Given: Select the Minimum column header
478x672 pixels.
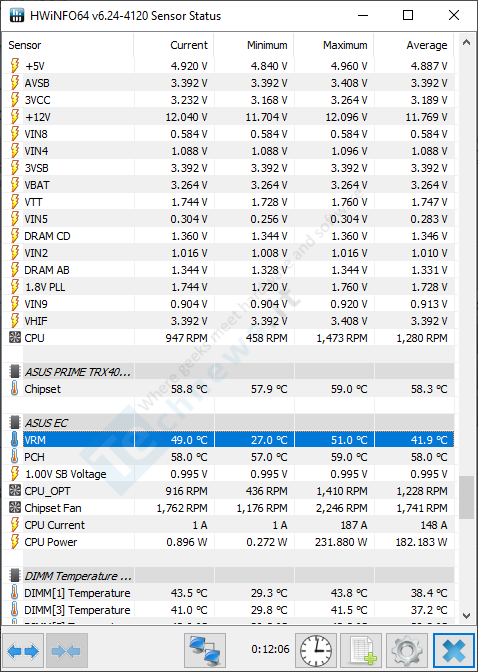Looking at the screenshot, I should click(x=254, y=45).
